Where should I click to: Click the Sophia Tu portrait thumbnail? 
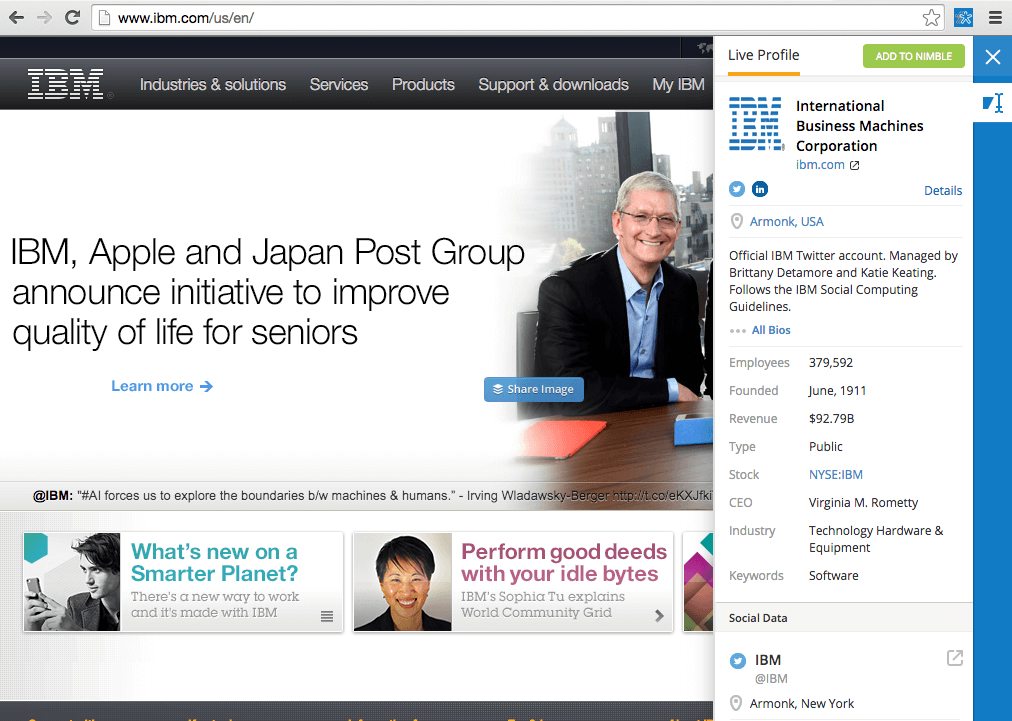pos(403,582)
